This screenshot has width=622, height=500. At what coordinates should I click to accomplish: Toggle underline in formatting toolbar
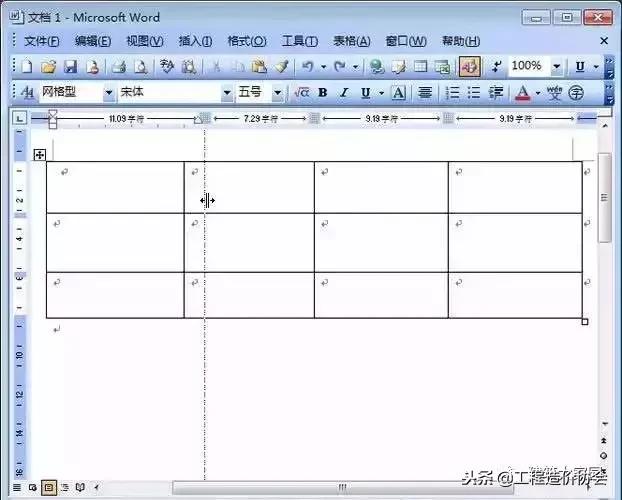click(x=366, y=93)
